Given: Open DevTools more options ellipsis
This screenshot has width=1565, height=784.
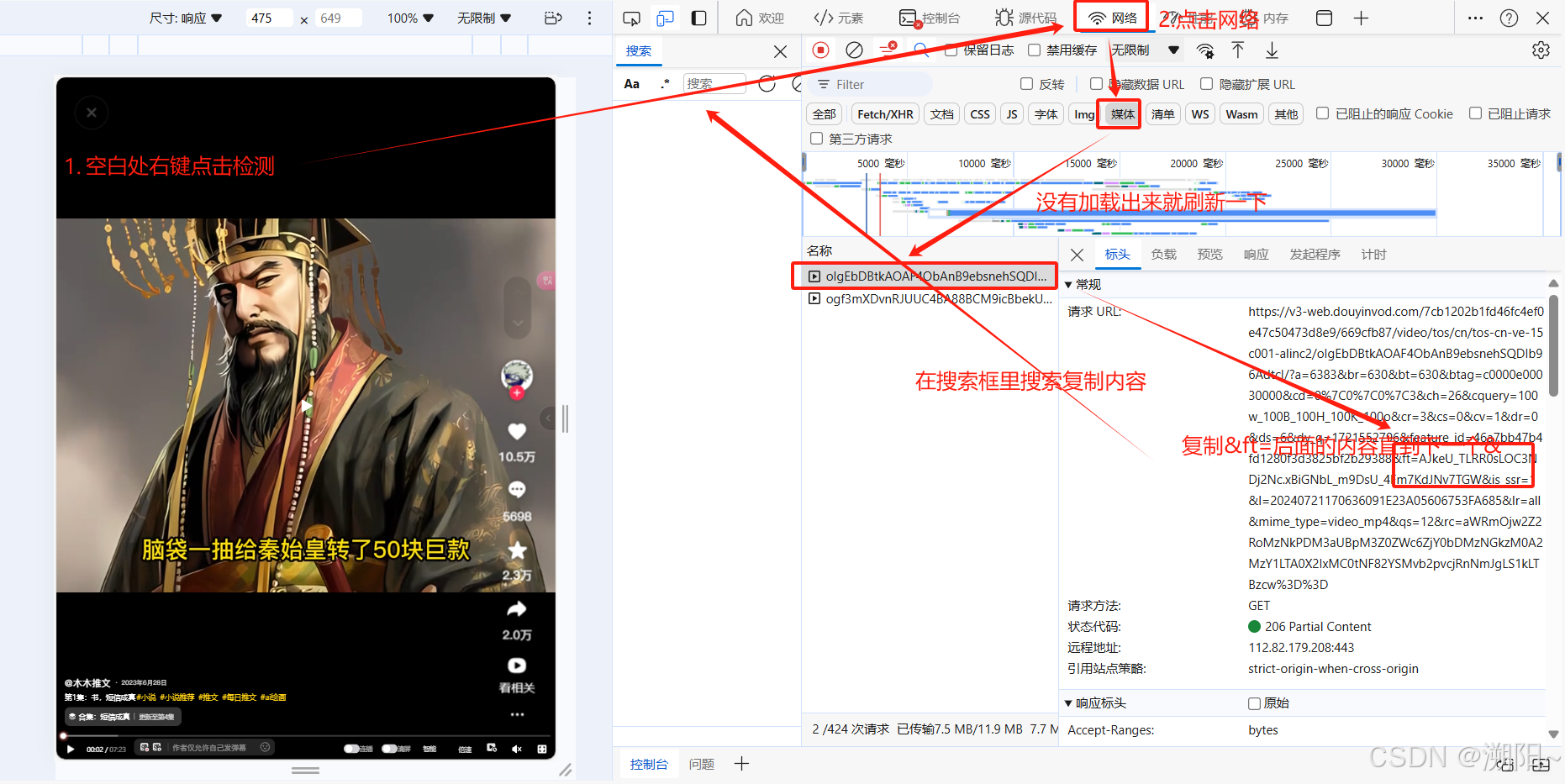Looking at the screenshot, I should (1475, 18).
